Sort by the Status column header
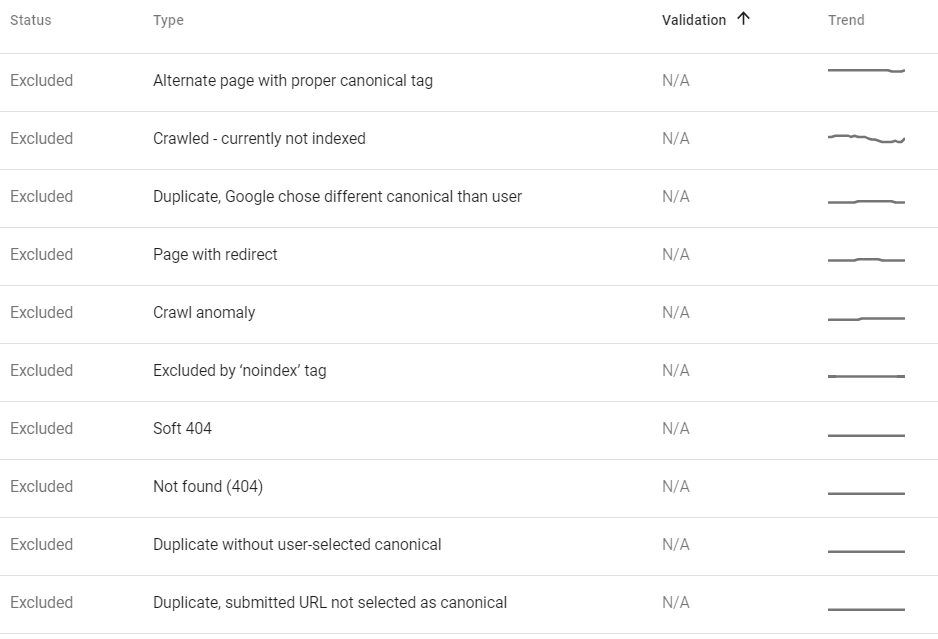 (x=31, y=20)
